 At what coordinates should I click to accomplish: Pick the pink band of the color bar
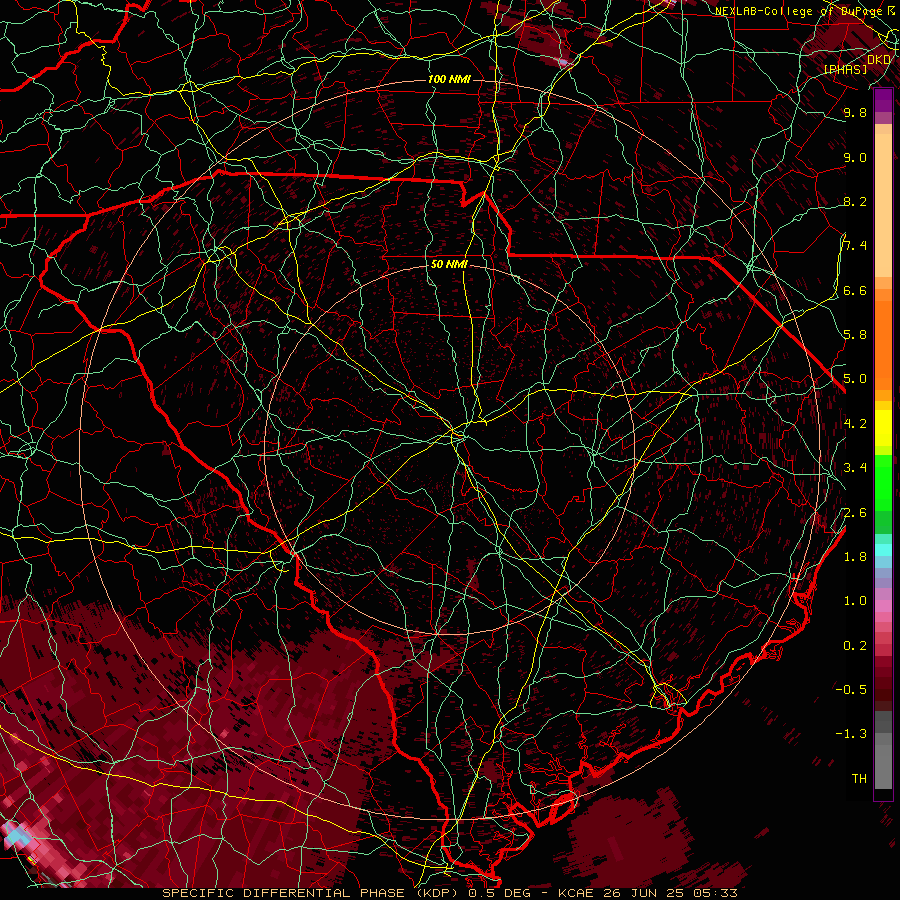point(883,606)
